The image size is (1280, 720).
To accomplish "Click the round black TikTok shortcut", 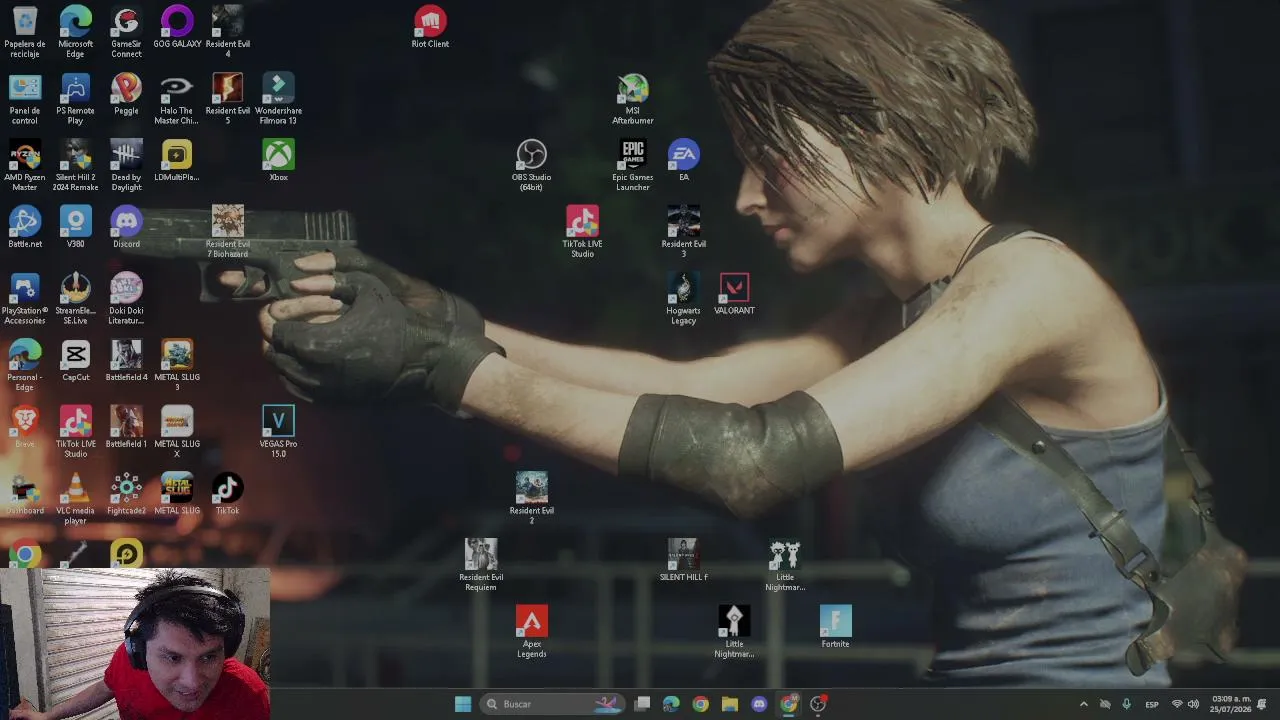I will pos(228,494).
